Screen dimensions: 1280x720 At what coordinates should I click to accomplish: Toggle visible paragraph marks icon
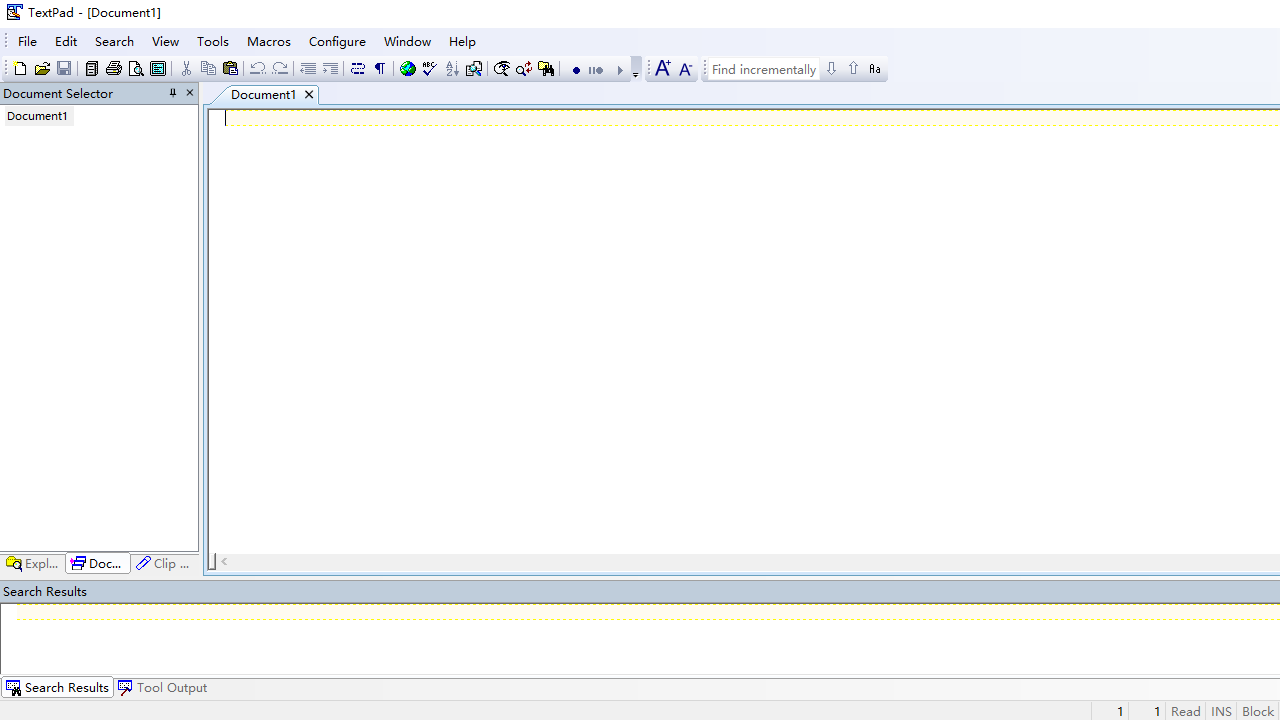pos(380,69)
